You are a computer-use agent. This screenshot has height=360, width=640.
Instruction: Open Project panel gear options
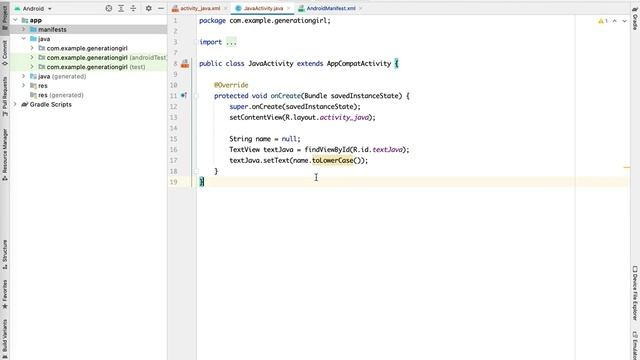pyautogui.click(x=149, y=8)
